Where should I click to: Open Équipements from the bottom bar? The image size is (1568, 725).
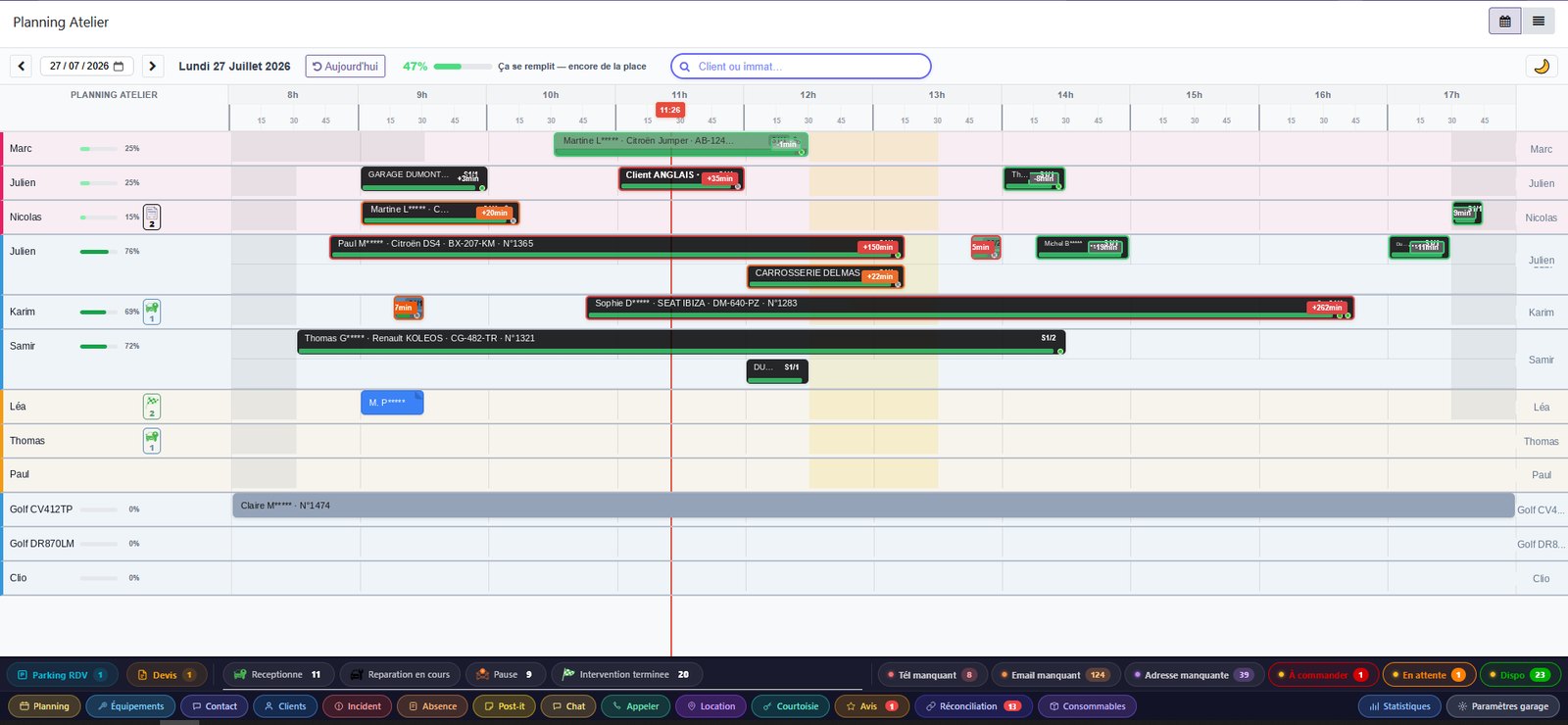coord(131,706)
